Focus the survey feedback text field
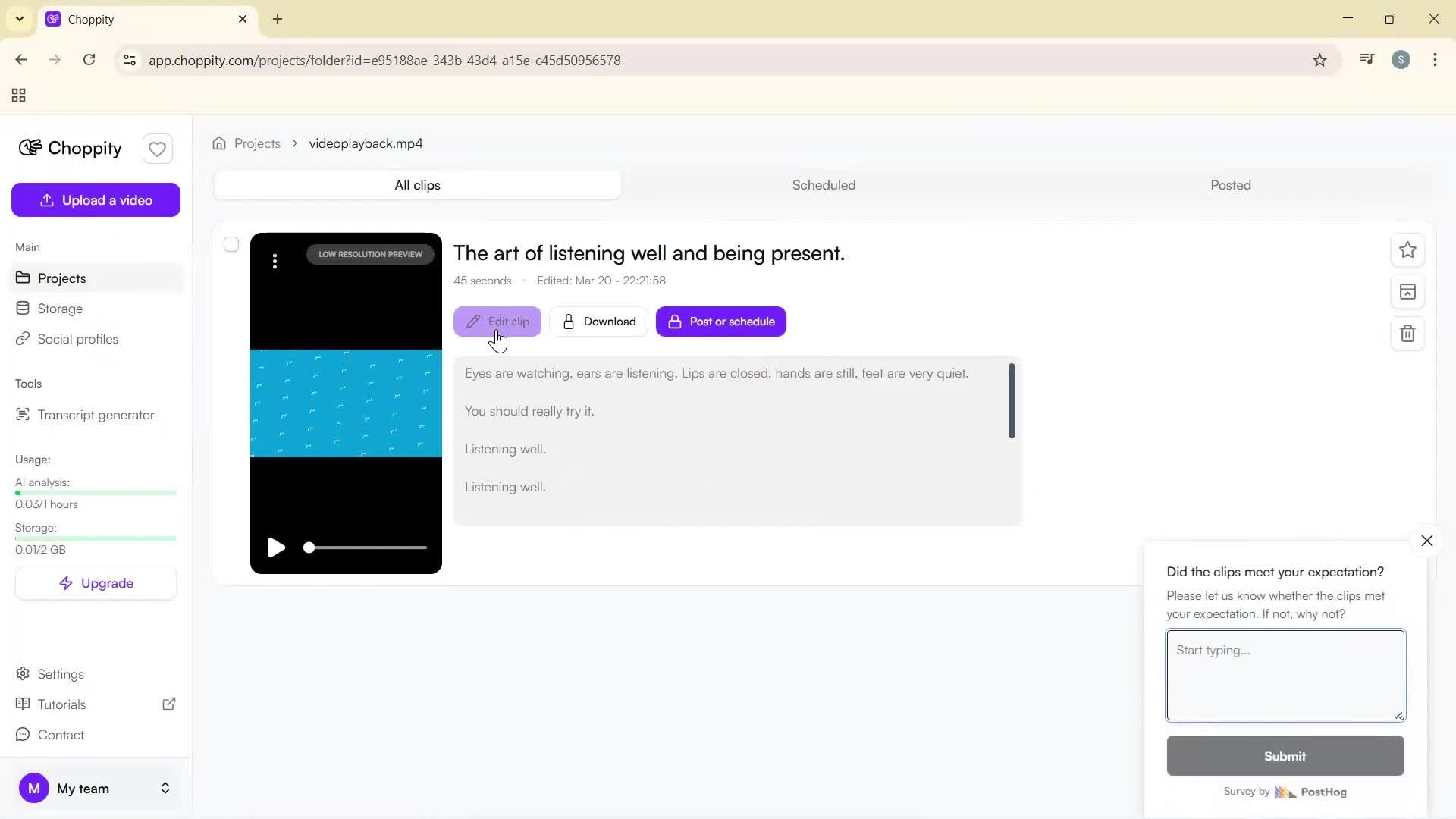The height and width of the screenshot is (819, 1456). (1285, 675)
